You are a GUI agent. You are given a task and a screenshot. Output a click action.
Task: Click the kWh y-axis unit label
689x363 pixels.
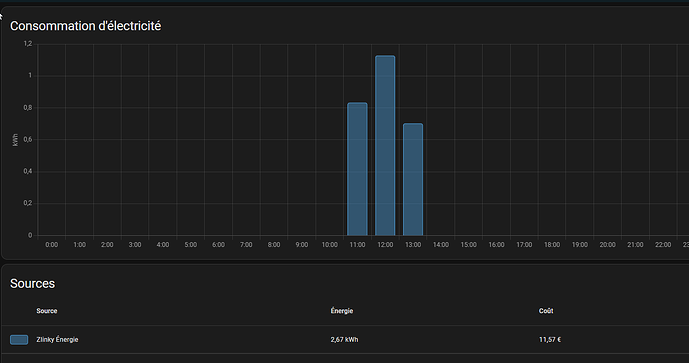pyautogui.click(x=15, y=140)
